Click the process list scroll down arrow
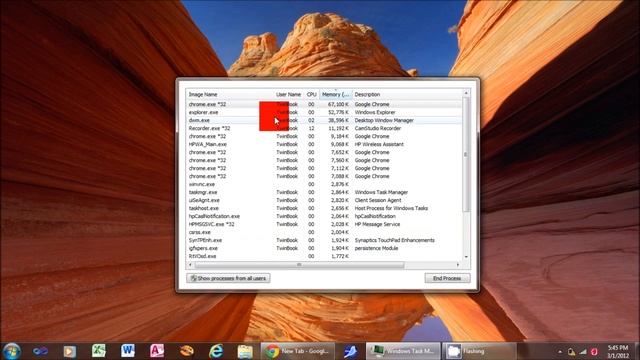This screenshot has width=640, height=360. tap(466, 257)
